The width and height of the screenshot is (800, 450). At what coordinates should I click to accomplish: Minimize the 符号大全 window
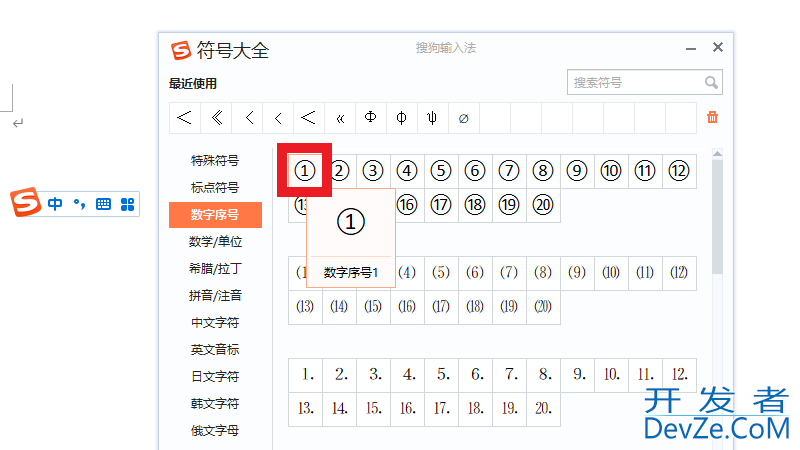pyautogui.click(x=691, y=48)
